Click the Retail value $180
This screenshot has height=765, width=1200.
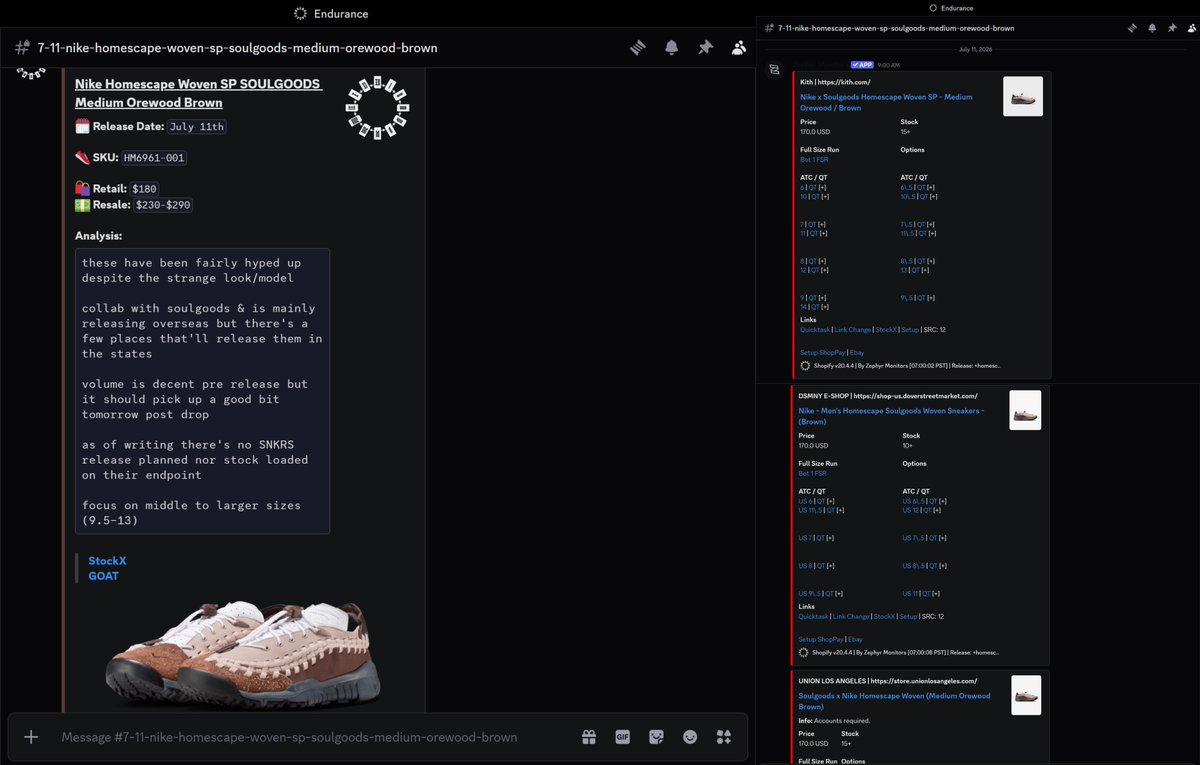145,189
